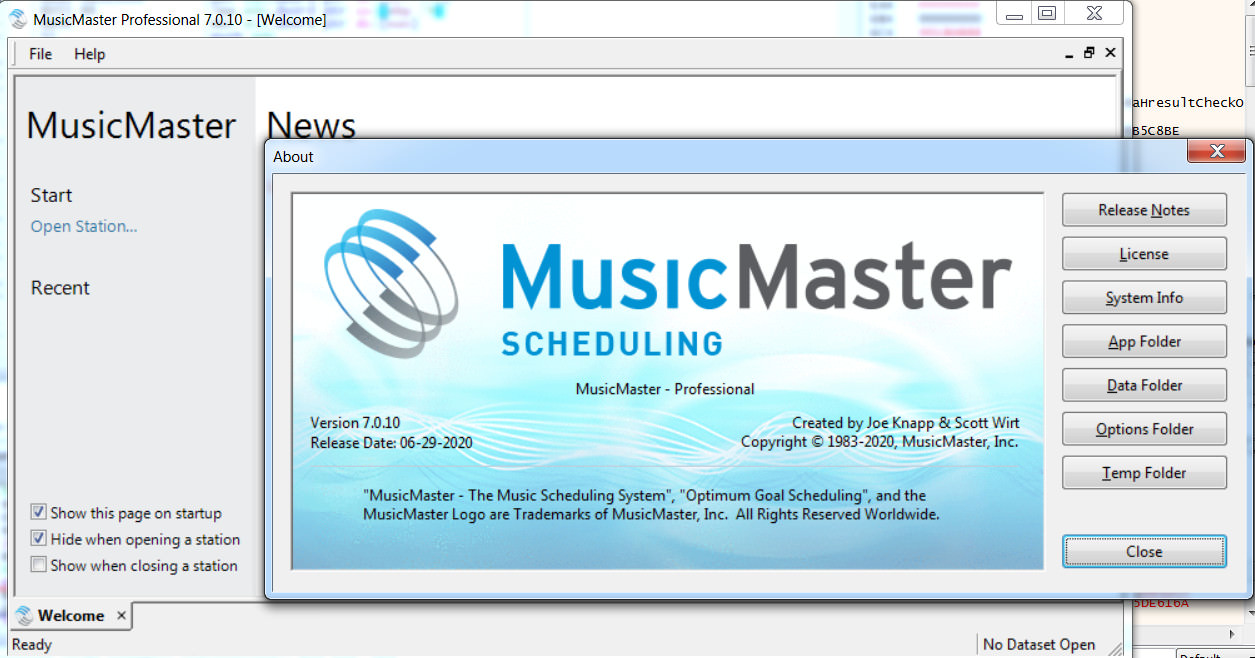Open the Options Folder
Viewport: 1255px width, 658px height.
[1144, 429]
